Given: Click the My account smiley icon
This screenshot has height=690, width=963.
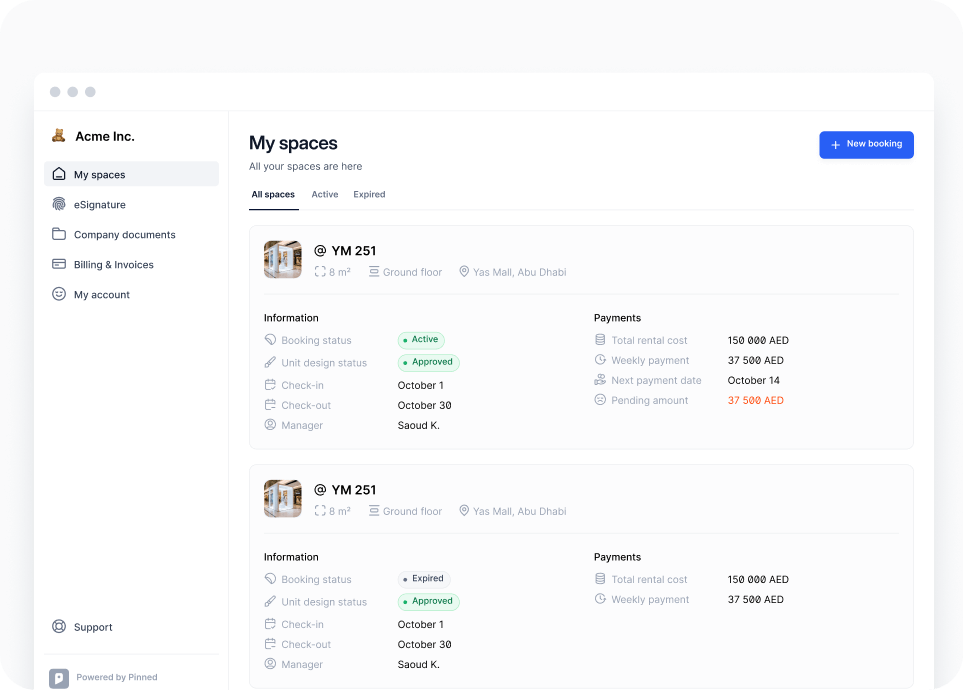Looking at the screenshot, I should 59,294.
